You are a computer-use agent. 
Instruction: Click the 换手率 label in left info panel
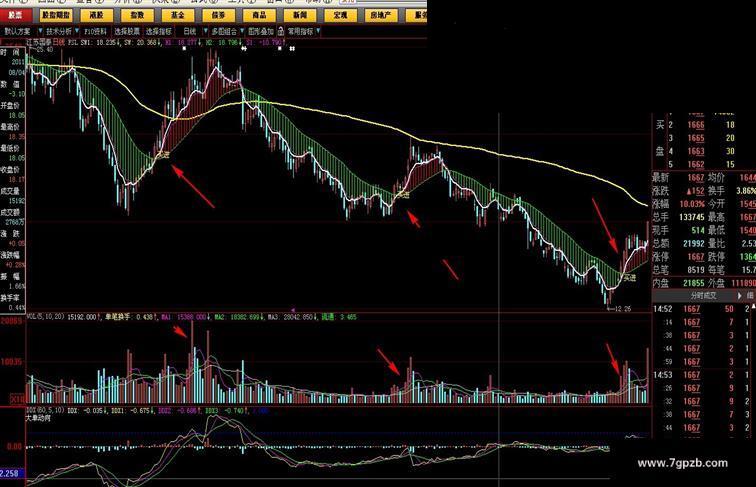tap(10, 298)
